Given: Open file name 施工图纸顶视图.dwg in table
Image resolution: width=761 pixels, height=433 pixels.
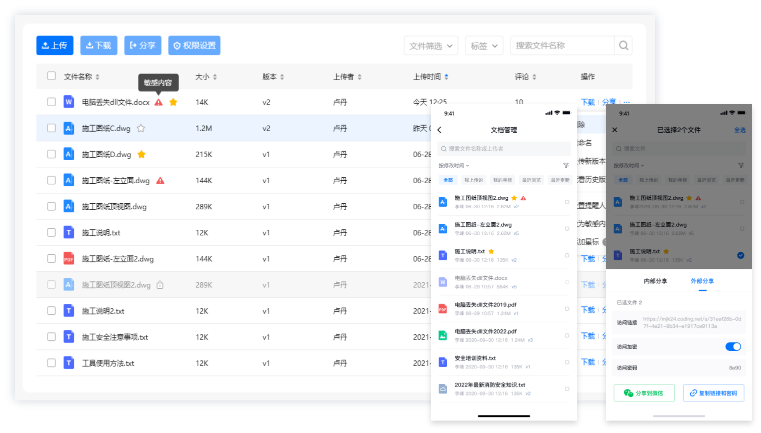Looking at the screenshot, I should click(114, 206).
